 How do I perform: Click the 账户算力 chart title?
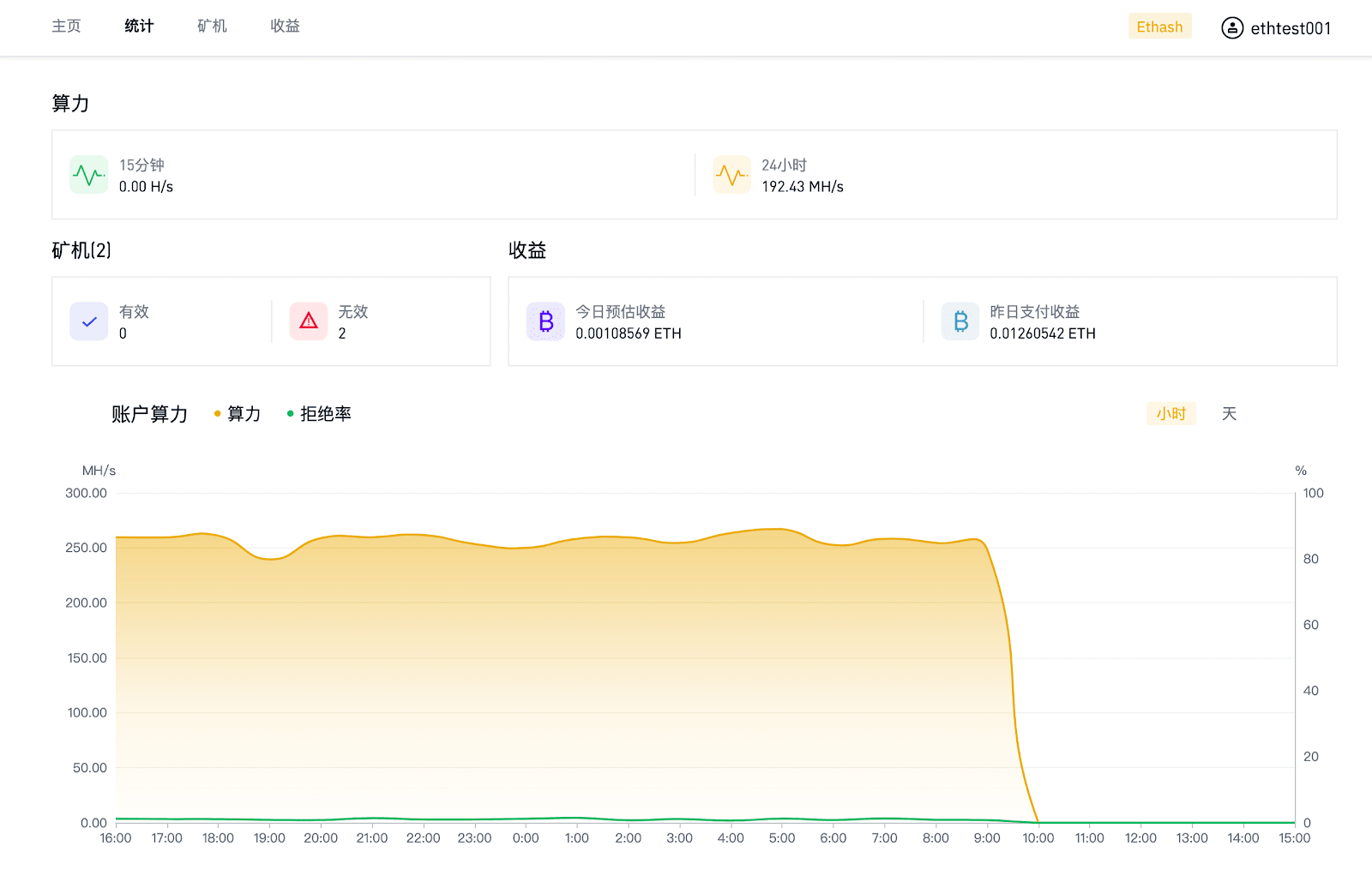click(149, 414)
